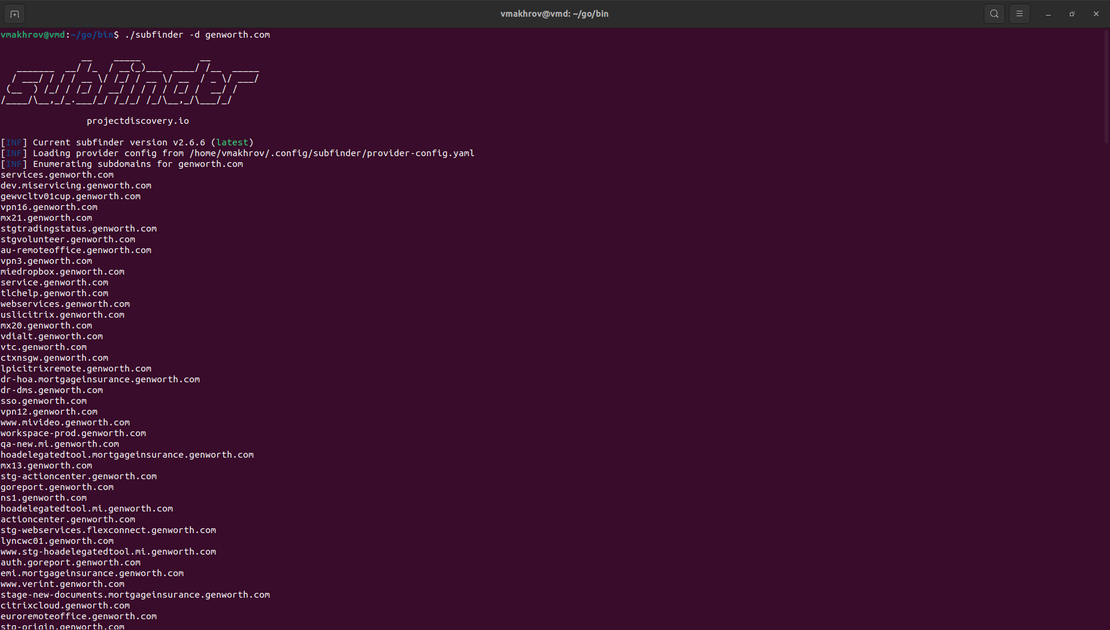Screen dimensions: 1110x630
Task: Click the terminal window title vmakhrov@vmd
Action: (x=555, y=13)
